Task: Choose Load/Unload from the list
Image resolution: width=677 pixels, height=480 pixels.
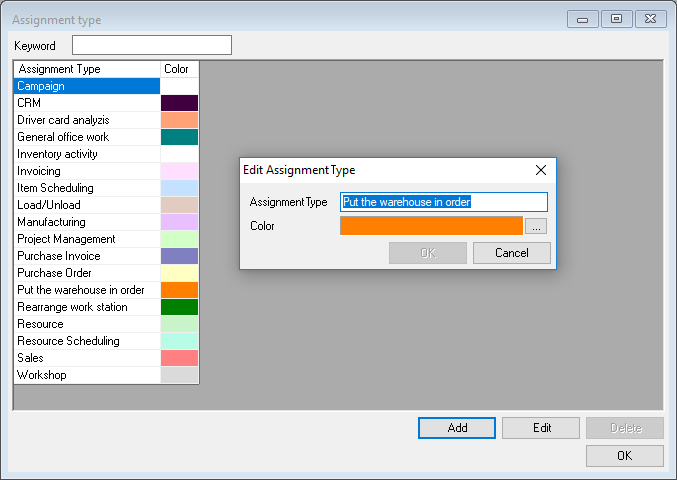Action: click(x=86, y=205)
